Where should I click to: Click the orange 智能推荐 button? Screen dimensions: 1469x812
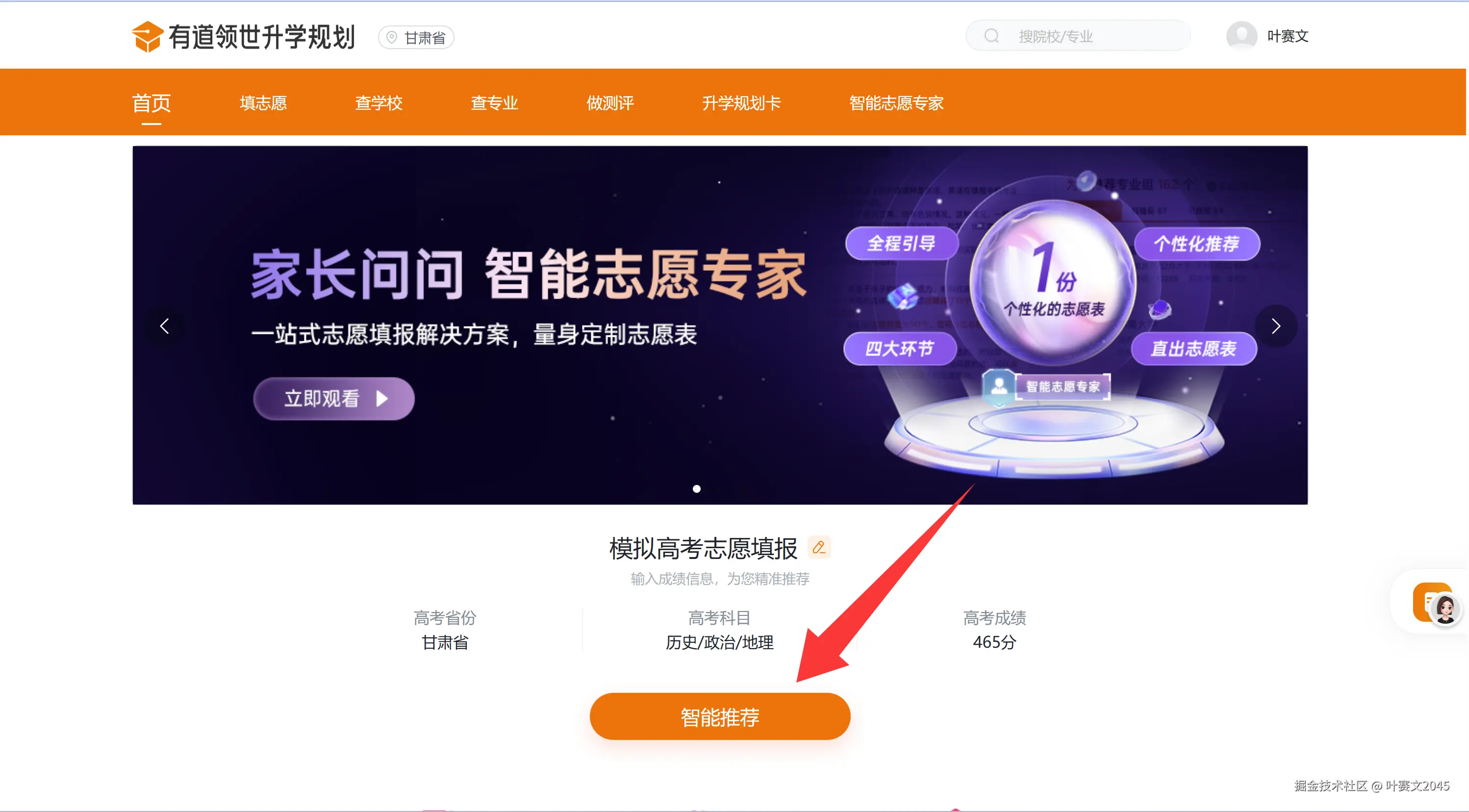(720, 717)
